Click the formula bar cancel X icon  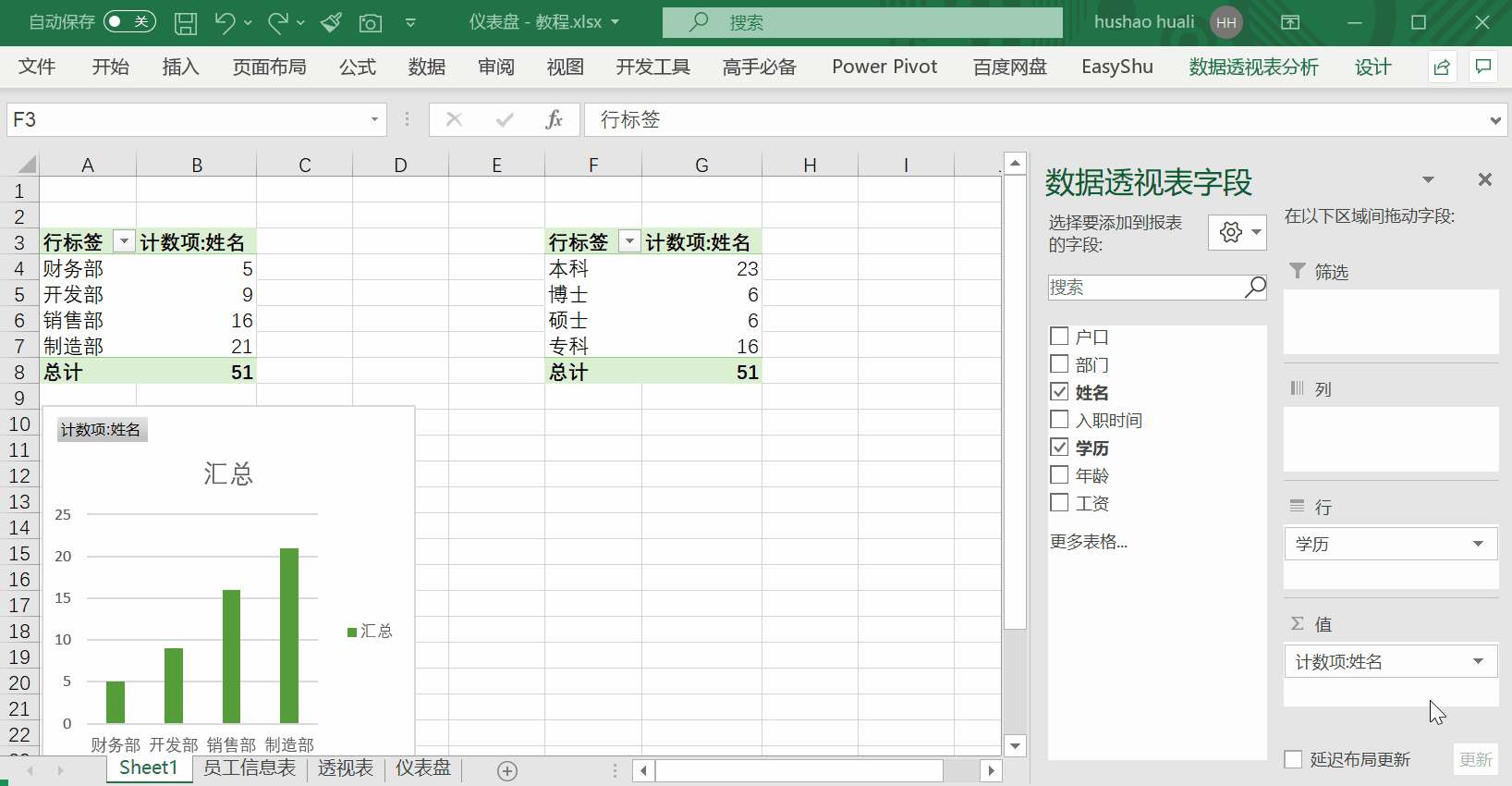454,119
